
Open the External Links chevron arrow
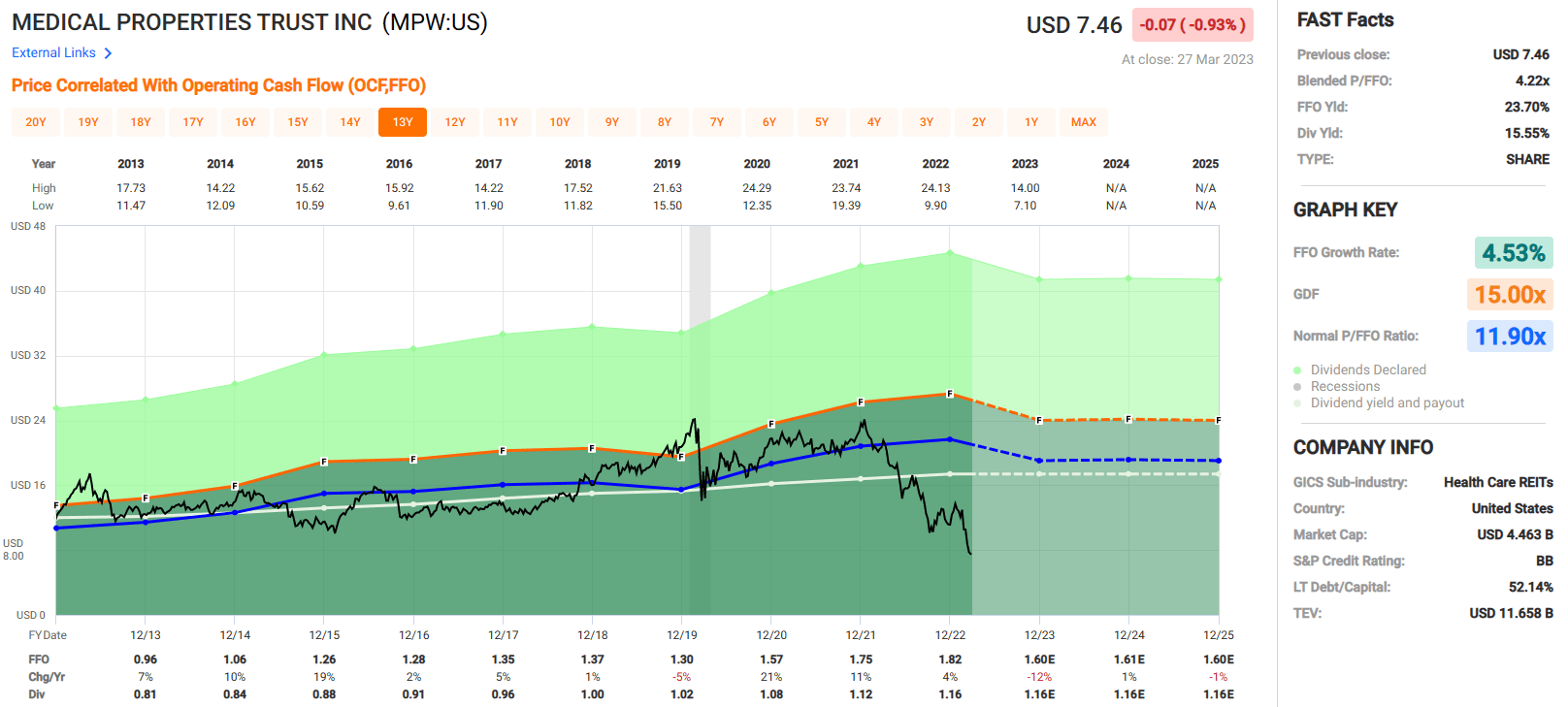pos(108,53)
